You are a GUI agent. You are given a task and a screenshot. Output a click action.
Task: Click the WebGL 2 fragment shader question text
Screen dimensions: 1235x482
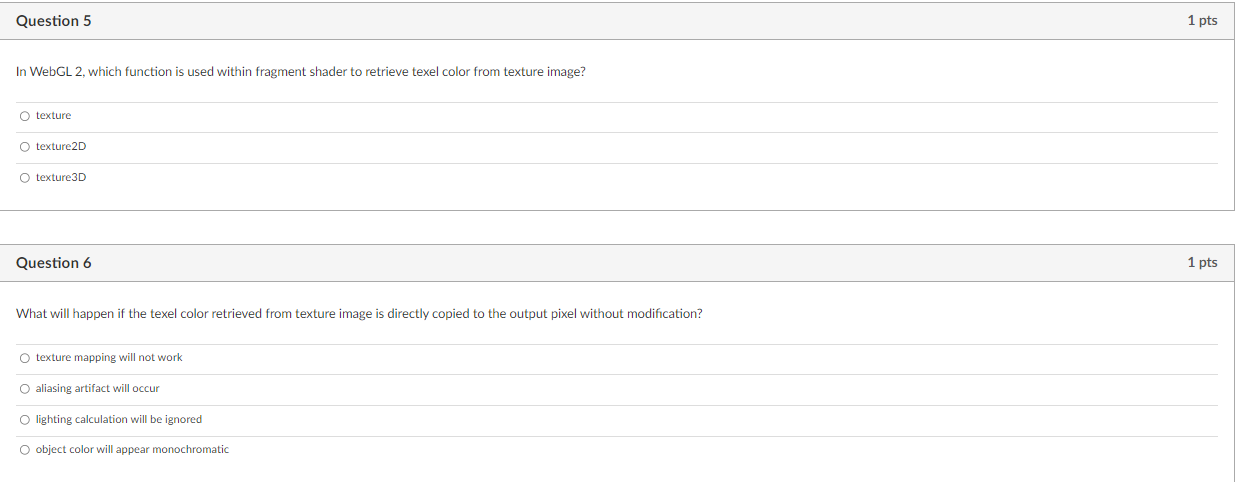tap(300, 72)
